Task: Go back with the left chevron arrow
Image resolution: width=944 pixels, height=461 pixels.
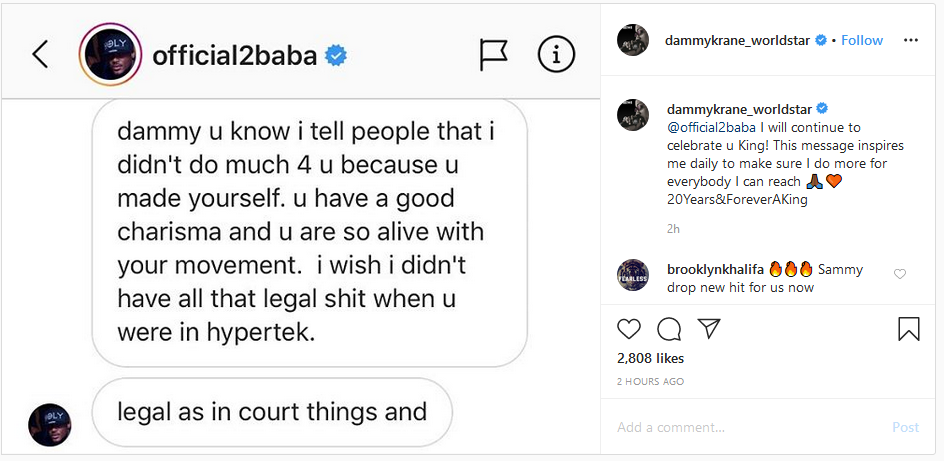Action: (40, 54)
